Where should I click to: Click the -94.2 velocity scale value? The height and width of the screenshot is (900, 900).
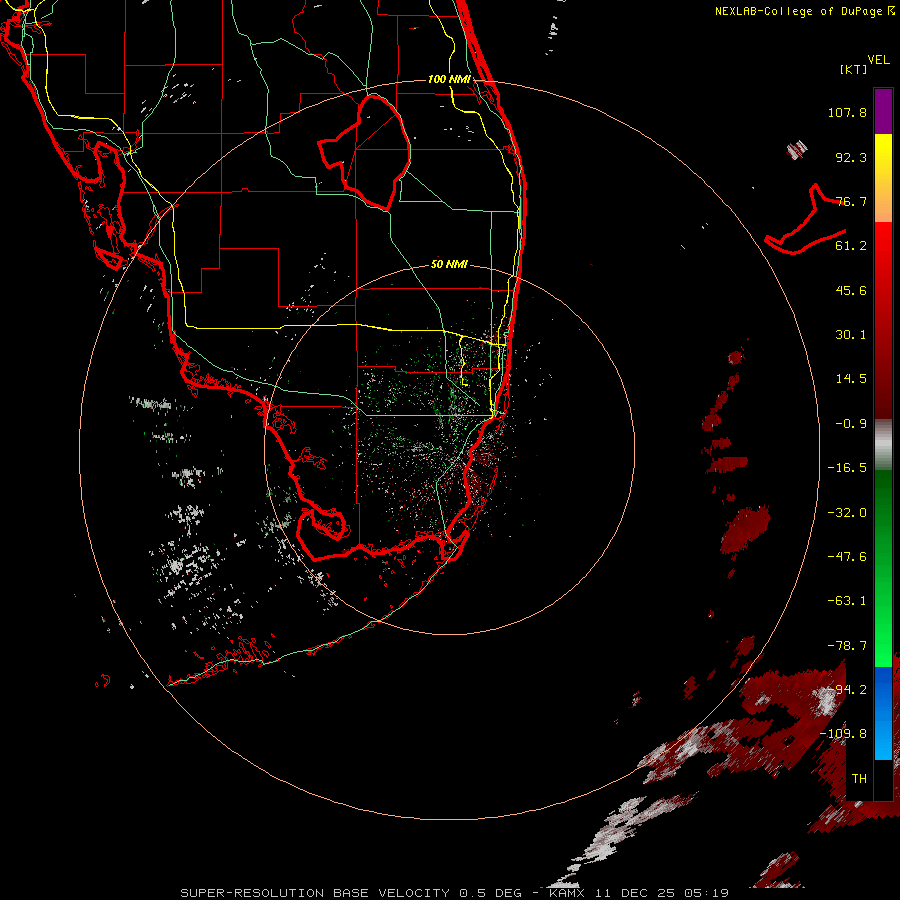coord(847,690)
